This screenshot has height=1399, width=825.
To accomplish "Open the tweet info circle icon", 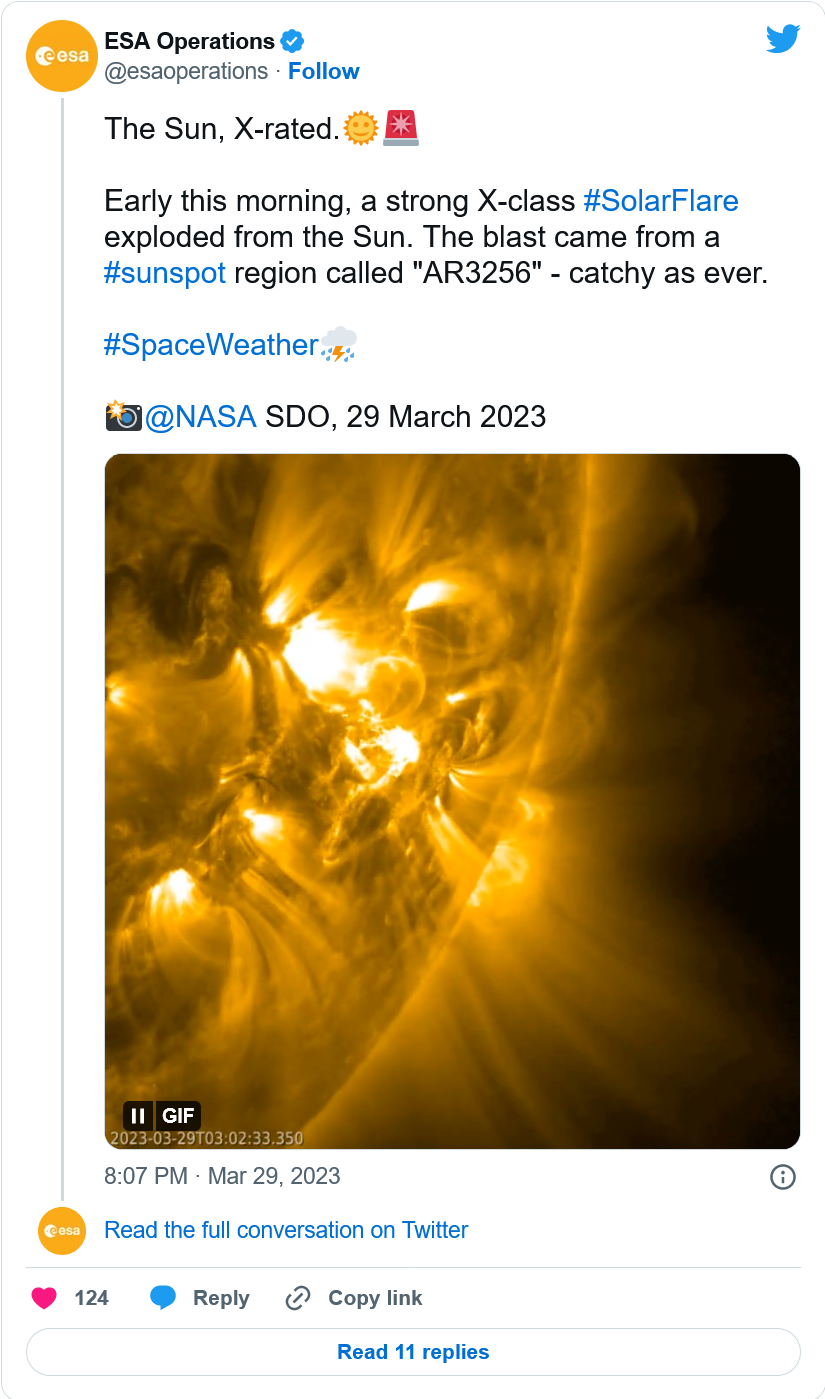I will tap(782, 1177).
